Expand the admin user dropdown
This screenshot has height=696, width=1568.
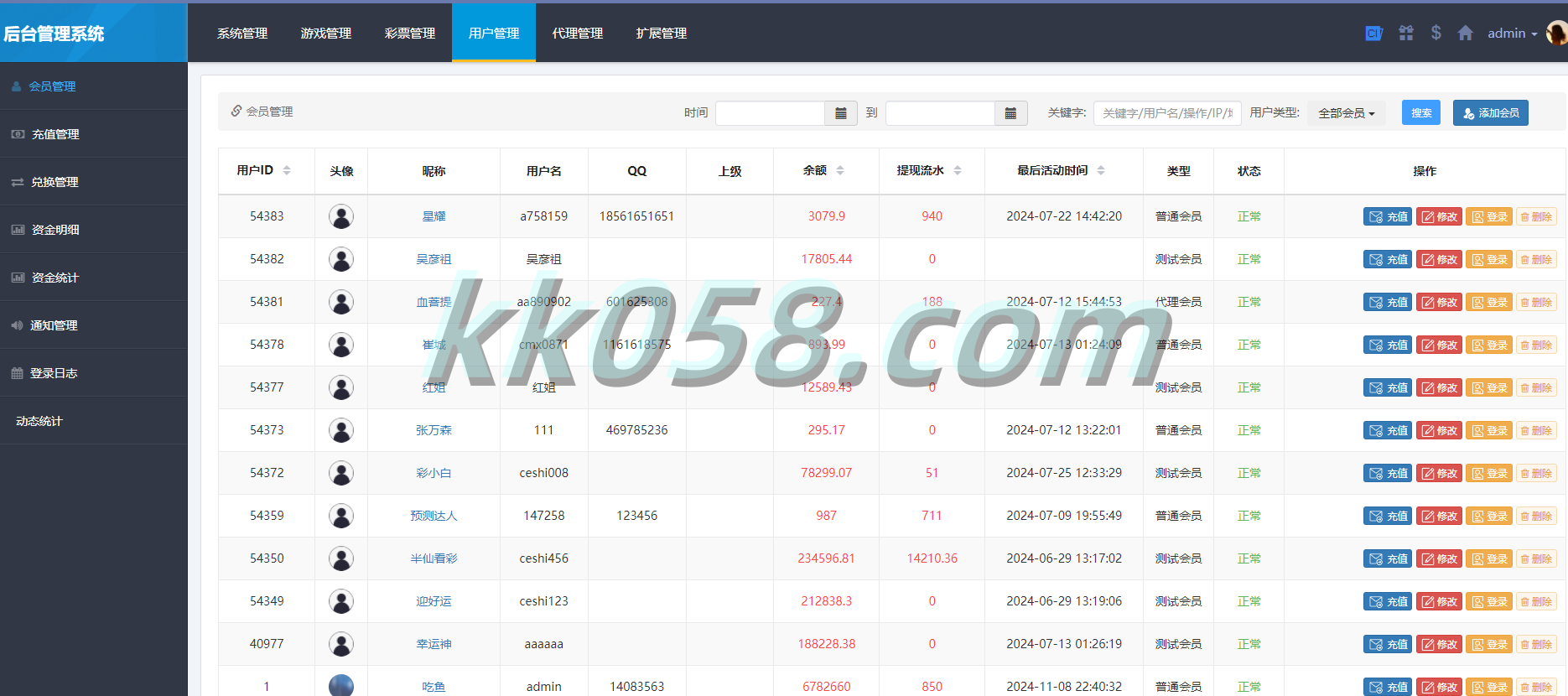(x=1512, y=34)
